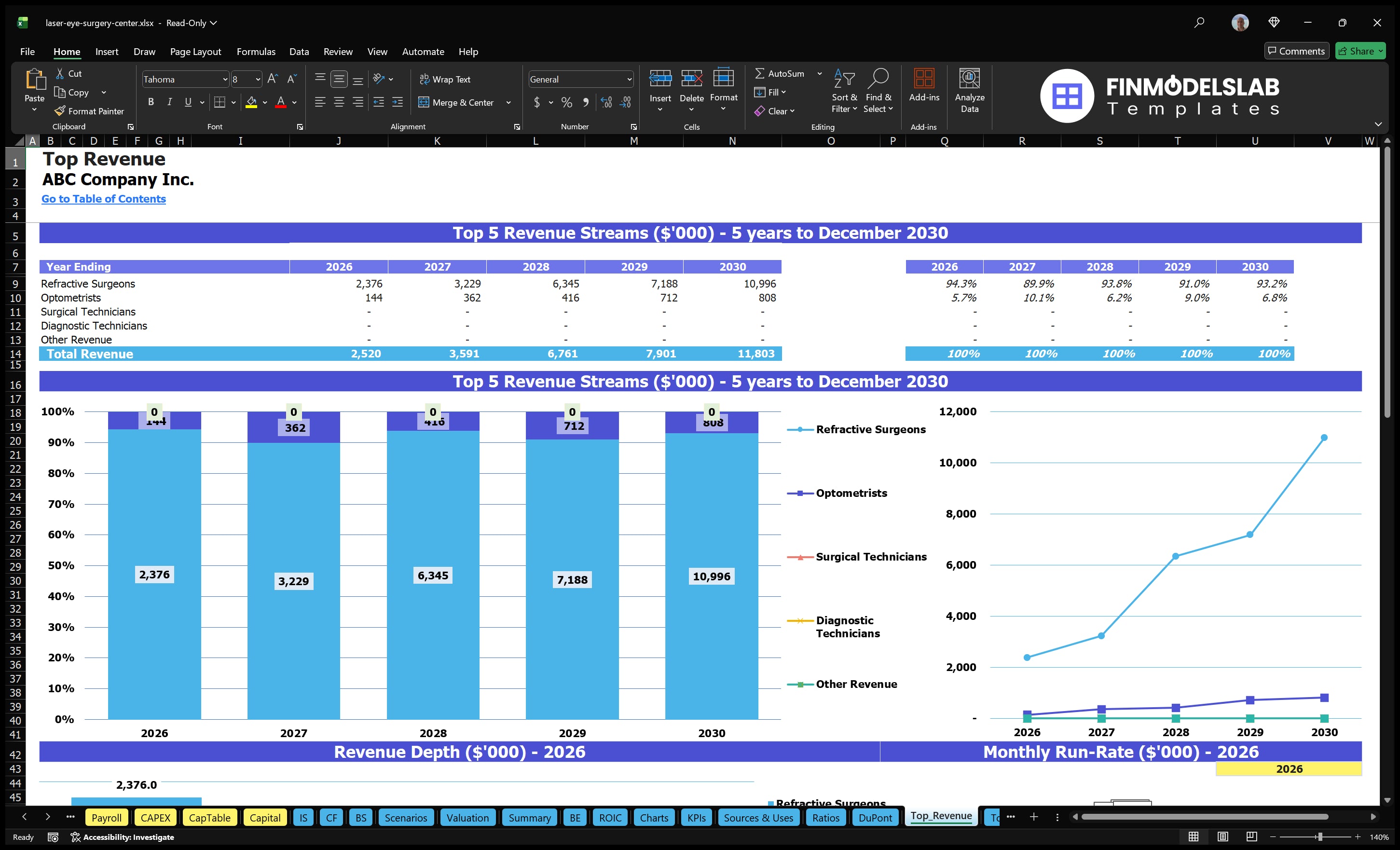This screenshot has height=850, width=1400.
Task: Follow the Go to Table of Contents link
Action: pos(103,199)
